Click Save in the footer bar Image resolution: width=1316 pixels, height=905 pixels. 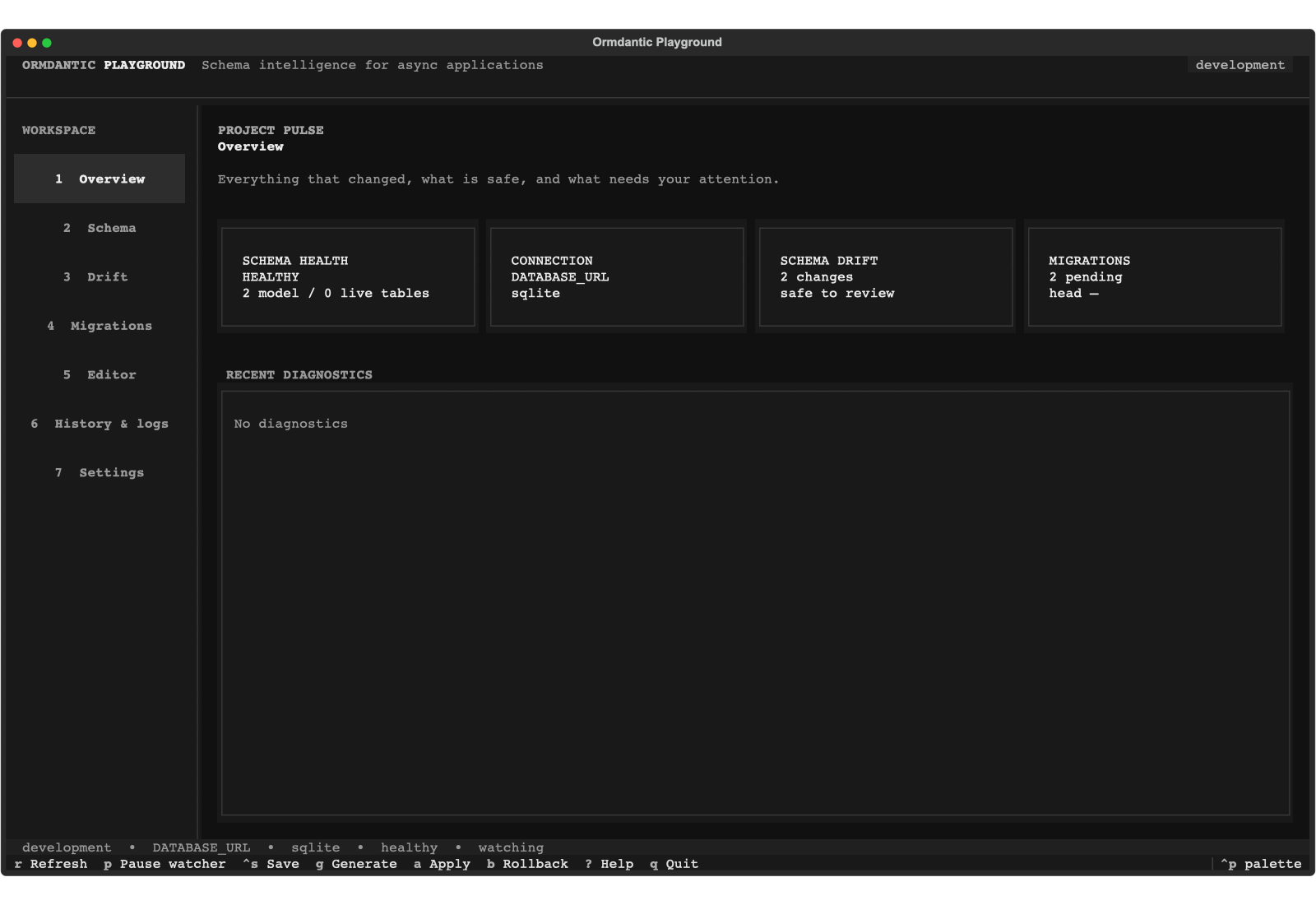coord(271,864)
